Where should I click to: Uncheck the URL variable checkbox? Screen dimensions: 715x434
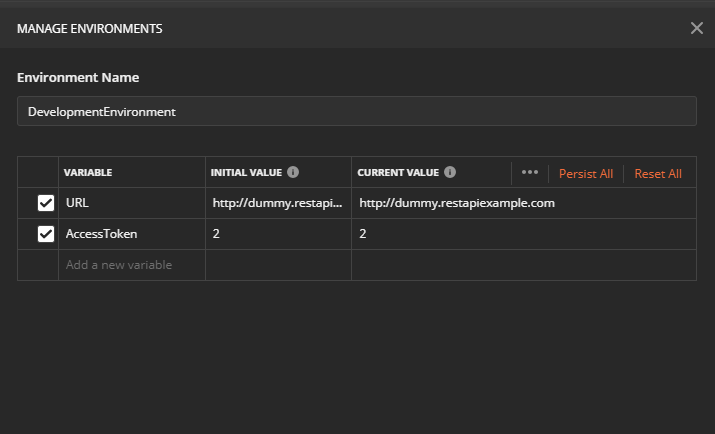45,203
